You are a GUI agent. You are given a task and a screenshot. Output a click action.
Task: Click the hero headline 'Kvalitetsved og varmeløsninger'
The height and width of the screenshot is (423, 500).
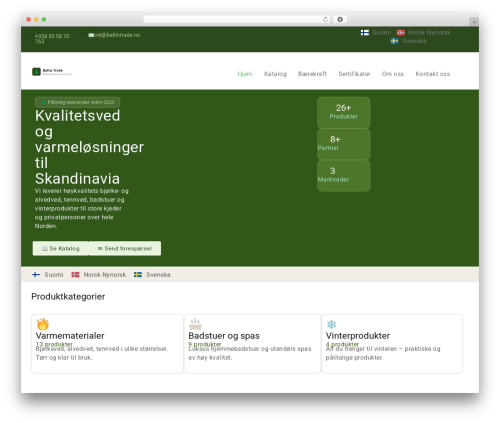(x=89, y=147)
